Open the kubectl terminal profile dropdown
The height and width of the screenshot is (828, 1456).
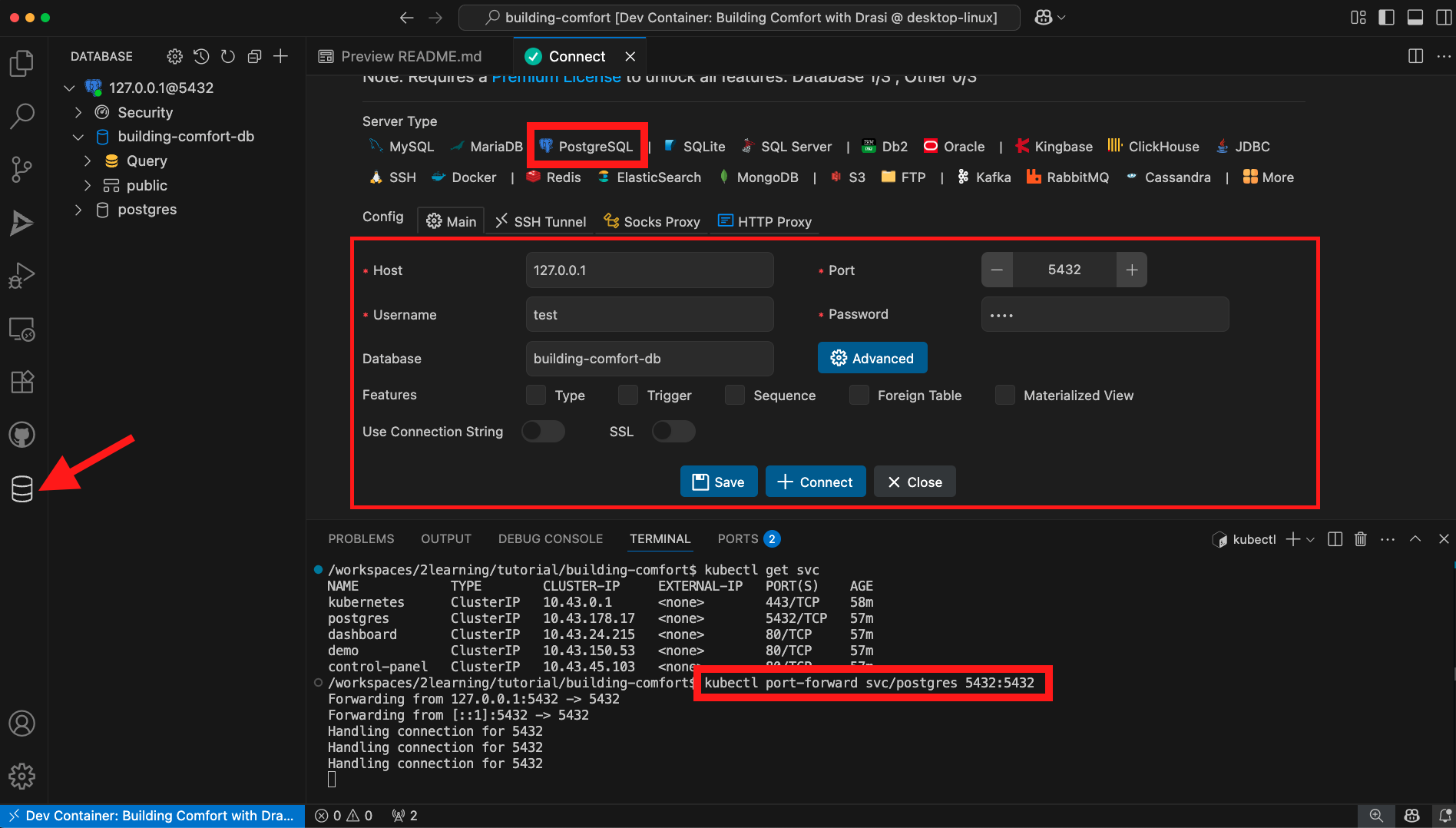(x=1309, y=539)
